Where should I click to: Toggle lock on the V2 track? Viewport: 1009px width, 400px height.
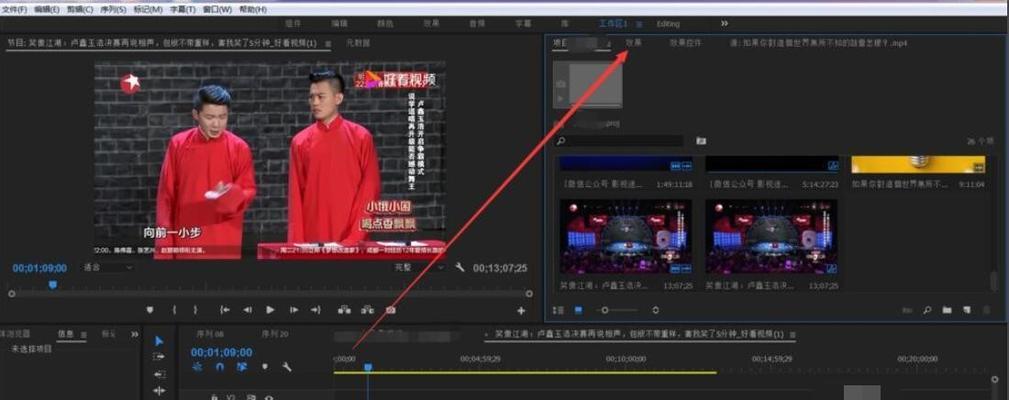click(214, 397)
